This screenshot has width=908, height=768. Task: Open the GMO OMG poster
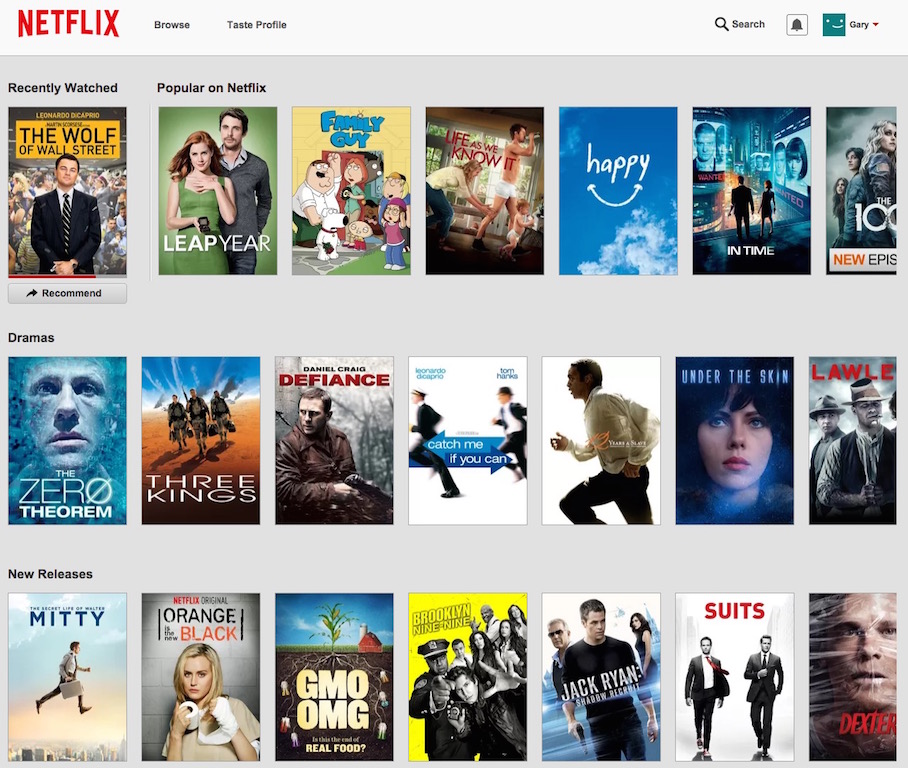[334, 677]
